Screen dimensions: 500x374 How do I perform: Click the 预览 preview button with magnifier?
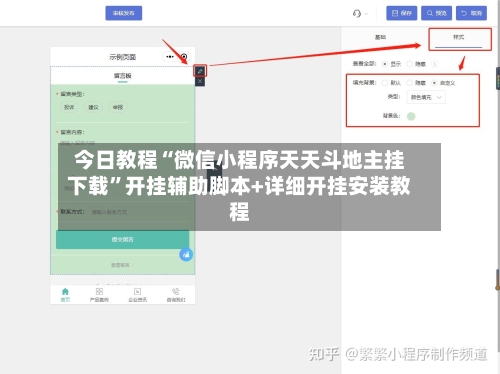click(x=436, y=13)
